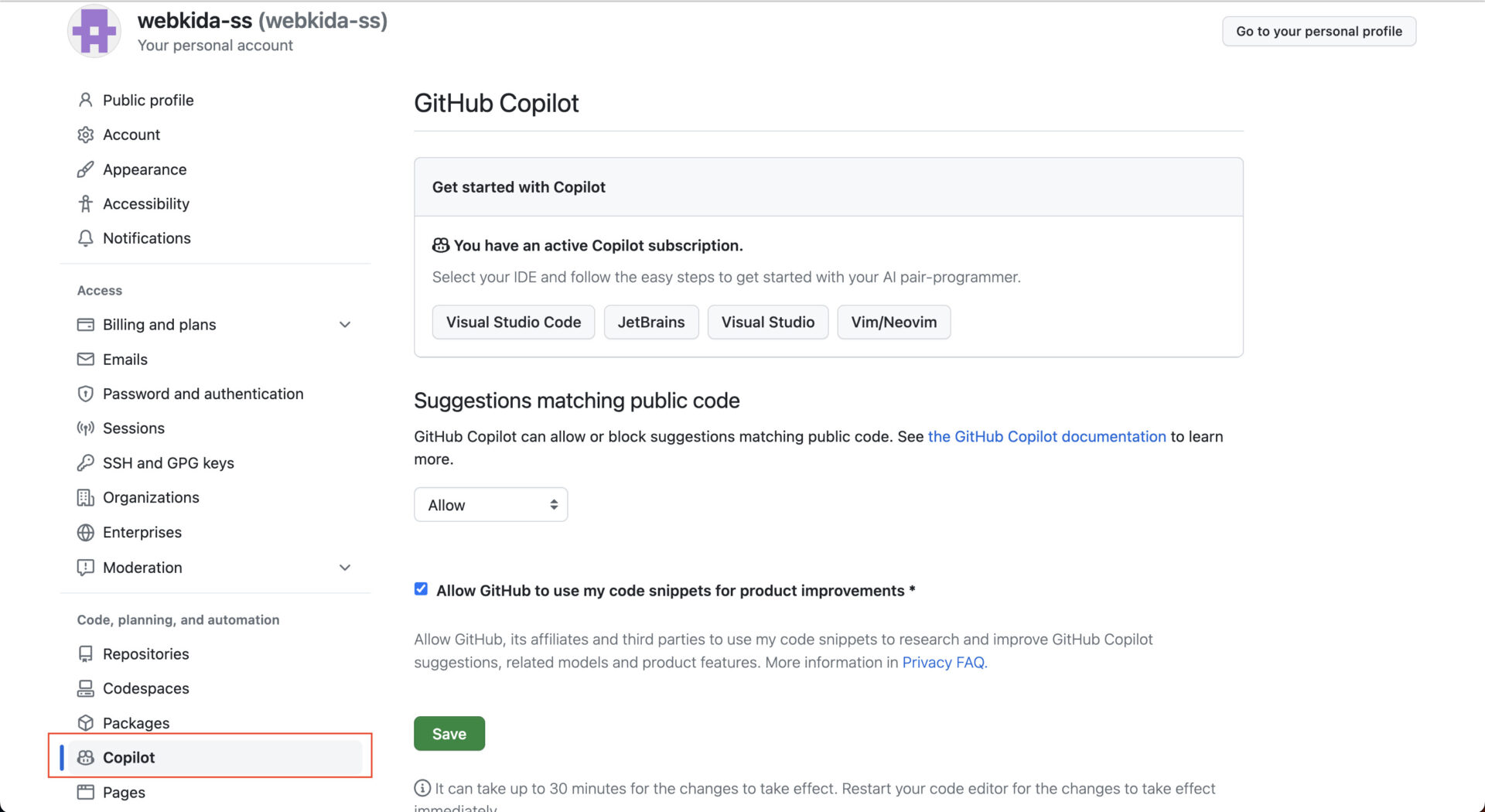This screenshot has height=812, width=1485.
Task: Select the Visual Studio Code IDE option
Action: click(x=513, y=322)
